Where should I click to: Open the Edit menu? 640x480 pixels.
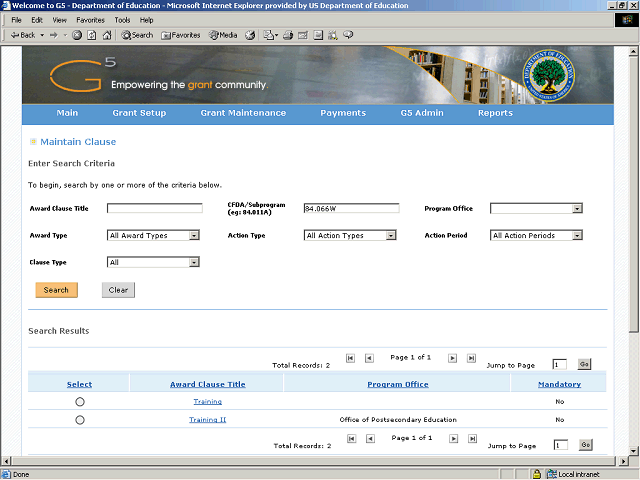[x=37, y=20]
